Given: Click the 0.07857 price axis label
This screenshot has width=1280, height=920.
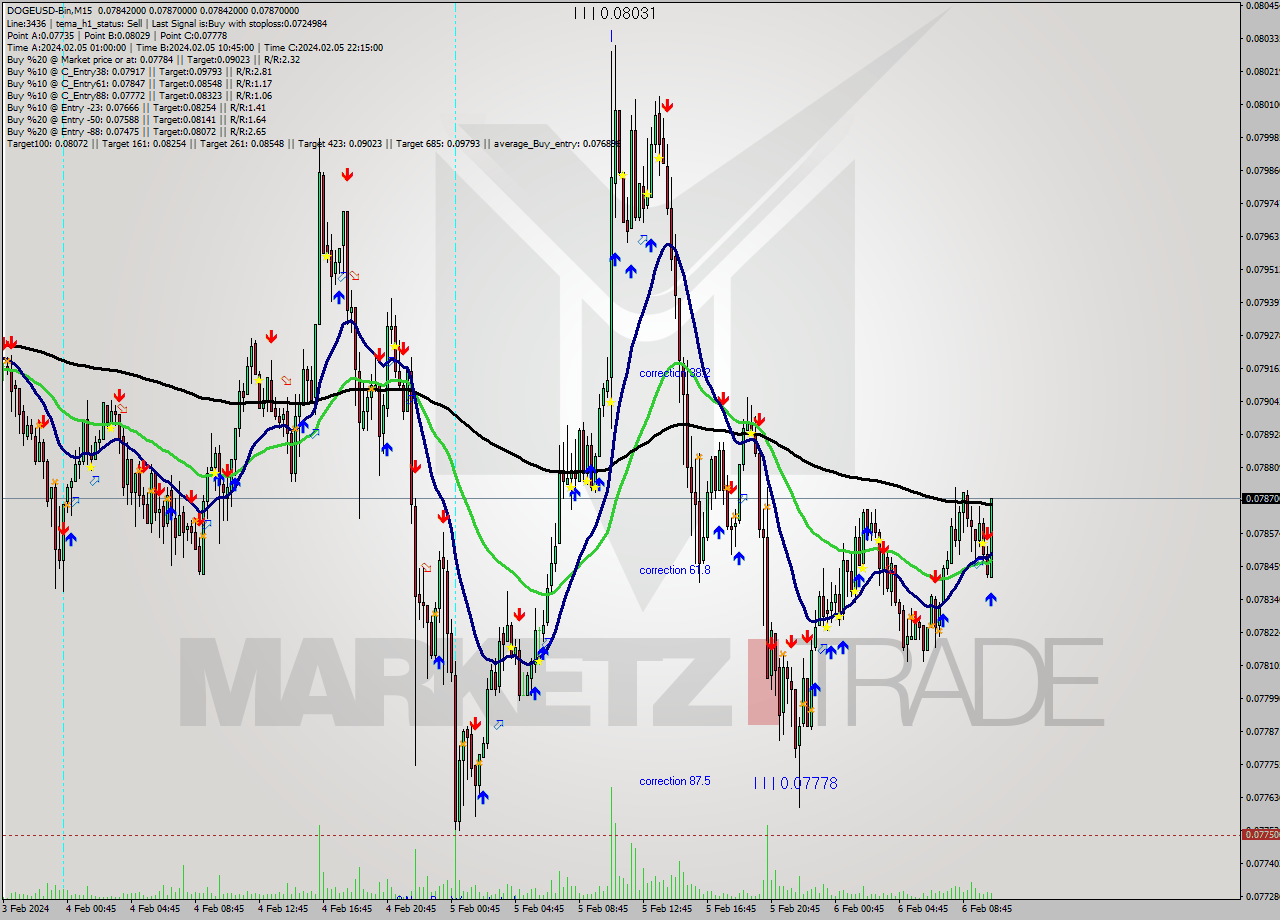Looking at the screenshot, I should pyautogui.click(x=1261, y=533).
